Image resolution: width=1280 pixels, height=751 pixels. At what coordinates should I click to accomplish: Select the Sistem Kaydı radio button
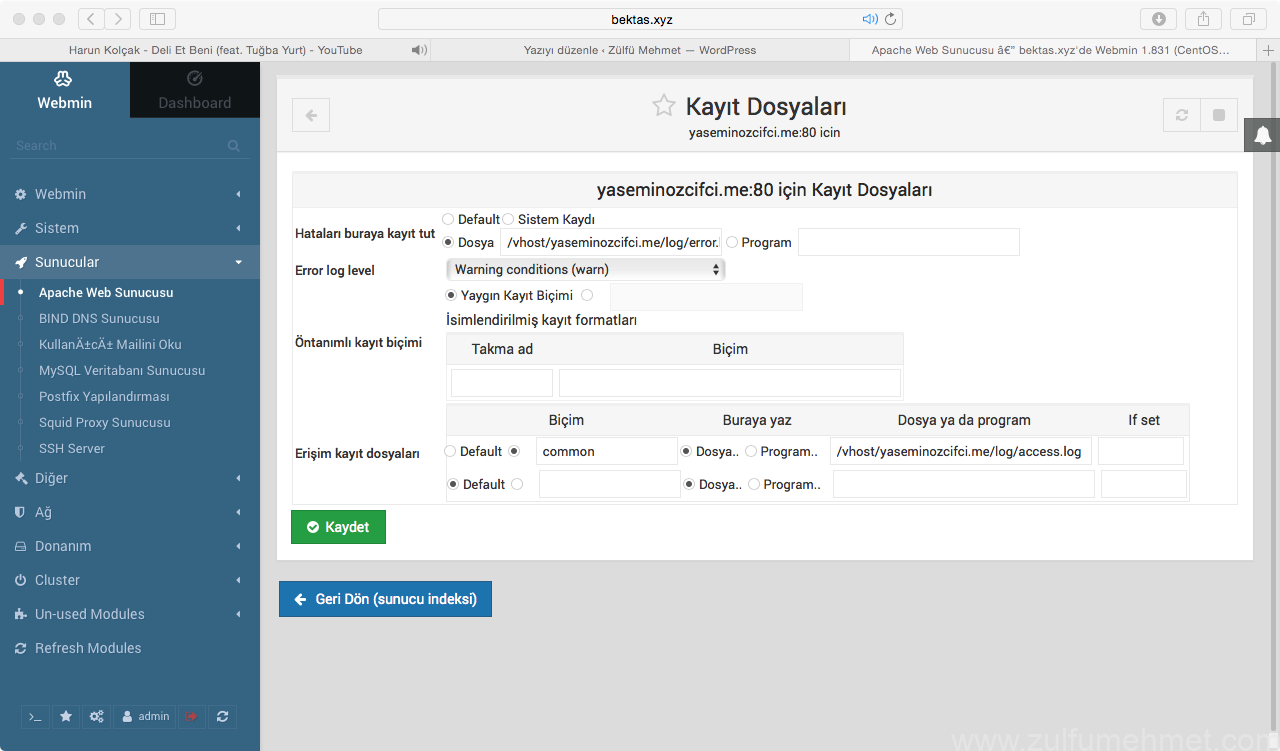(508, 219)
